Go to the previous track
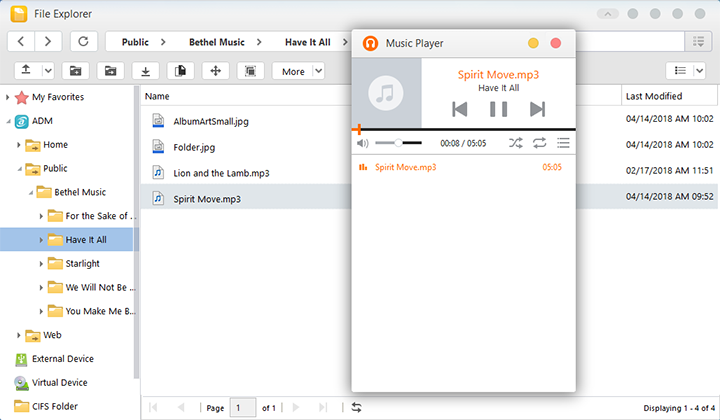The height and width of the screenshot is (420, 720). (x=459, y=109)
